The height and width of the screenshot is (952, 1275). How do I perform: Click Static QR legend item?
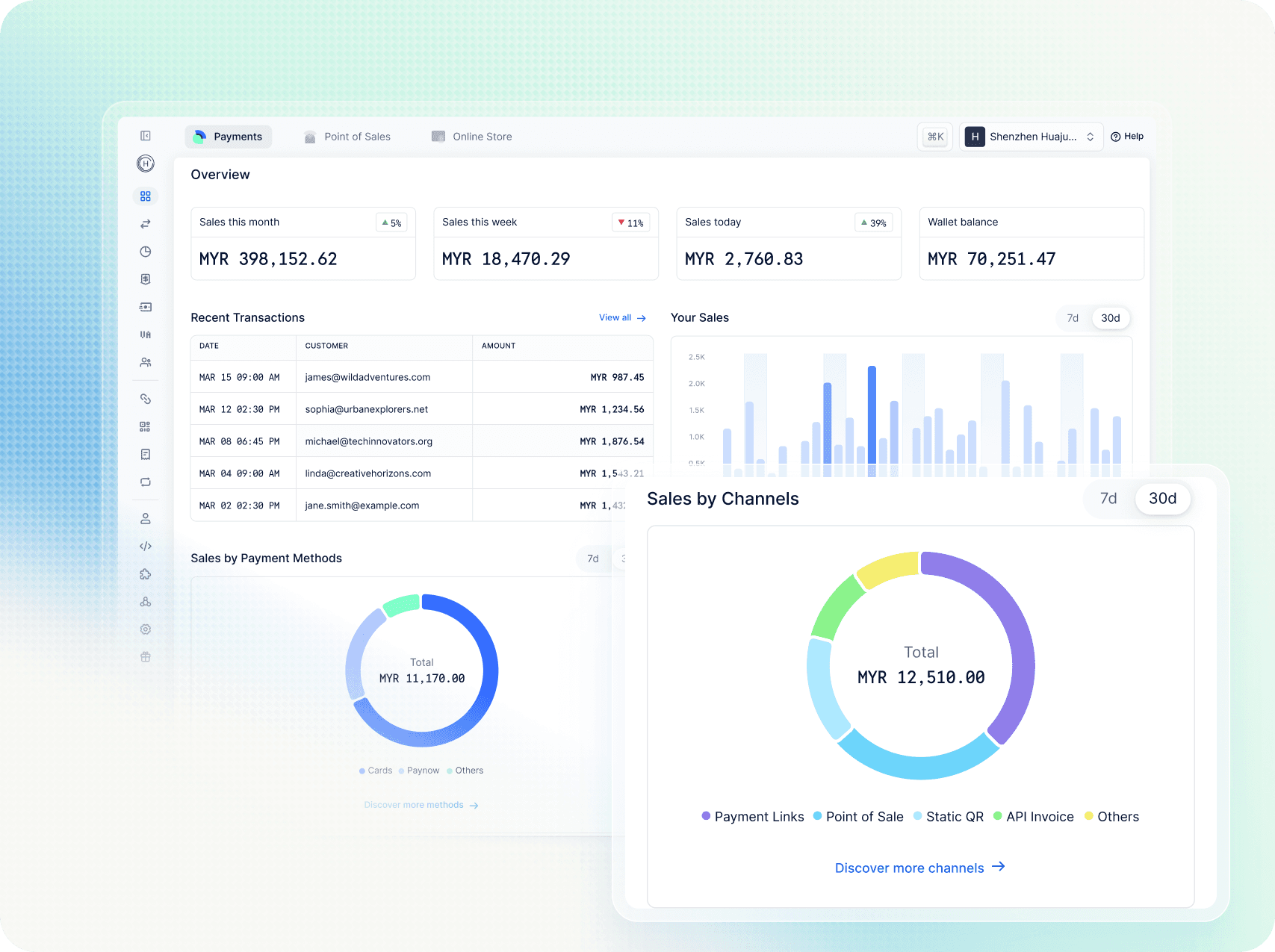point(949,817)
